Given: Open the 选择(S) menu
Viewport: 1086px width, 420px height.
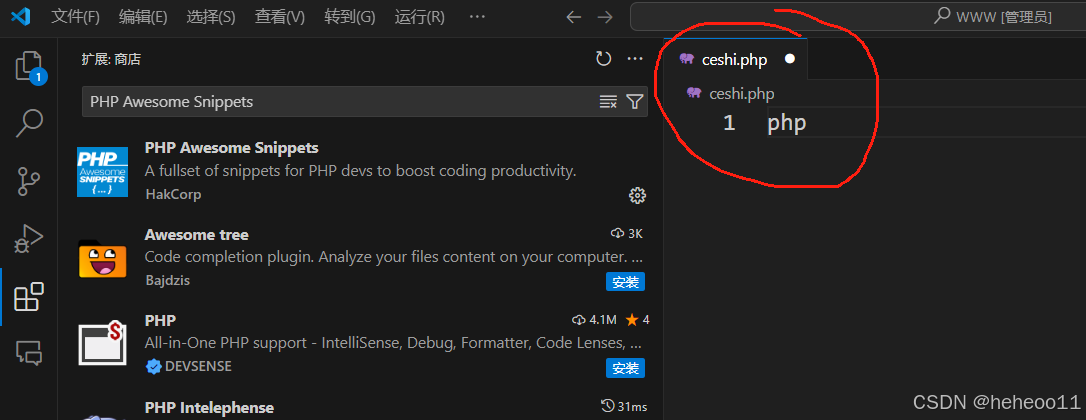Looking at the screenshot, I should 211,17.
